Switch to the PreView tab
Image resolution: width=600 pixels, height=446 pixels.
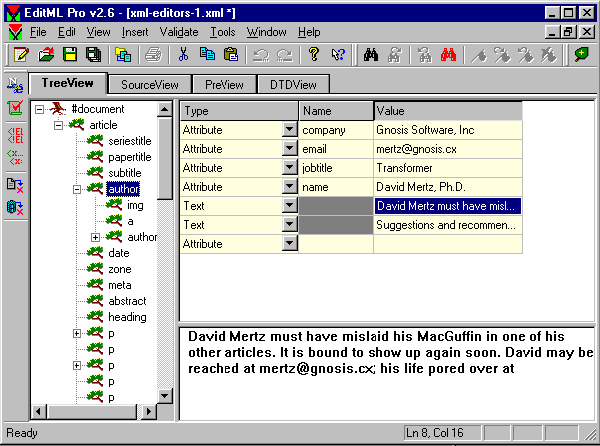click(x=224, y=85)
